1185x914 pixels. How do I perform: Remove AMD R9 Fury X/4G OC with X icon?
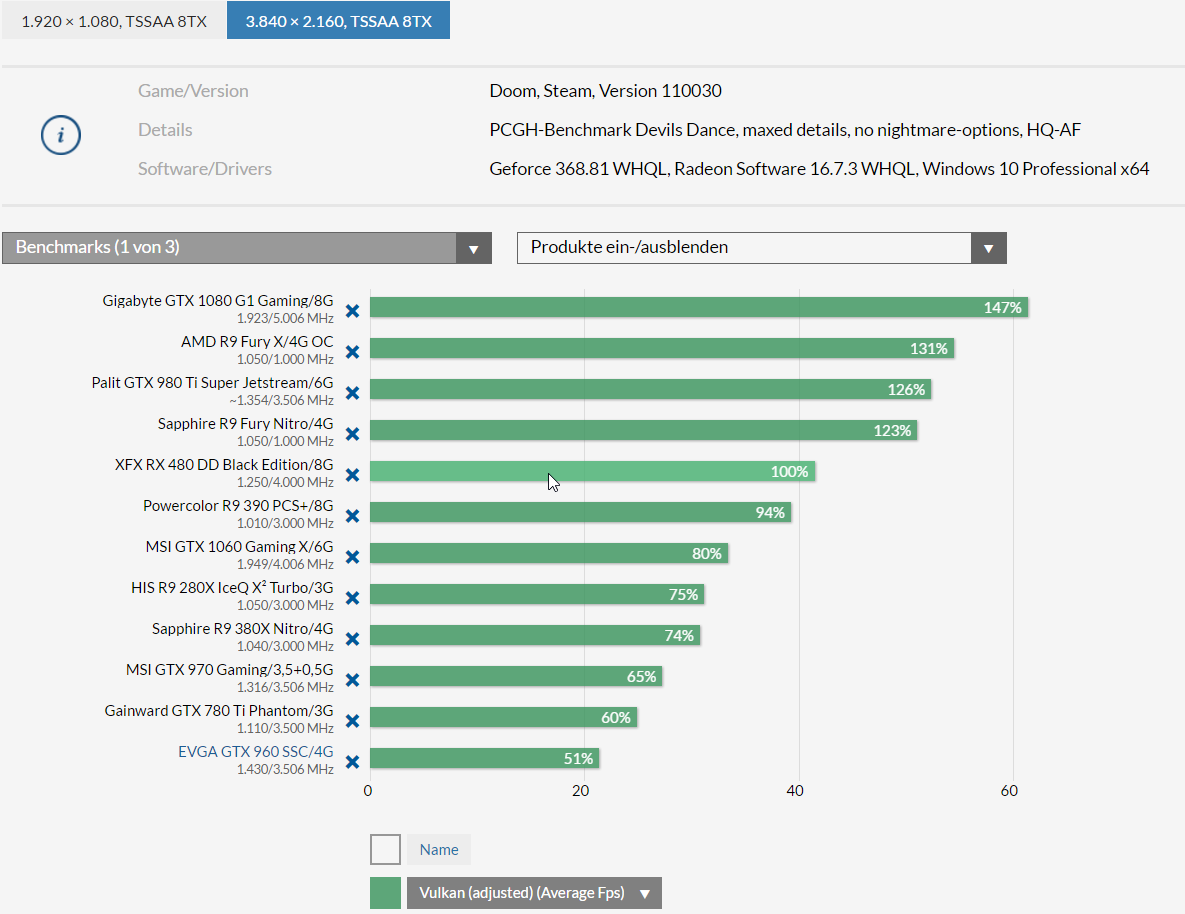coord(352,352)
